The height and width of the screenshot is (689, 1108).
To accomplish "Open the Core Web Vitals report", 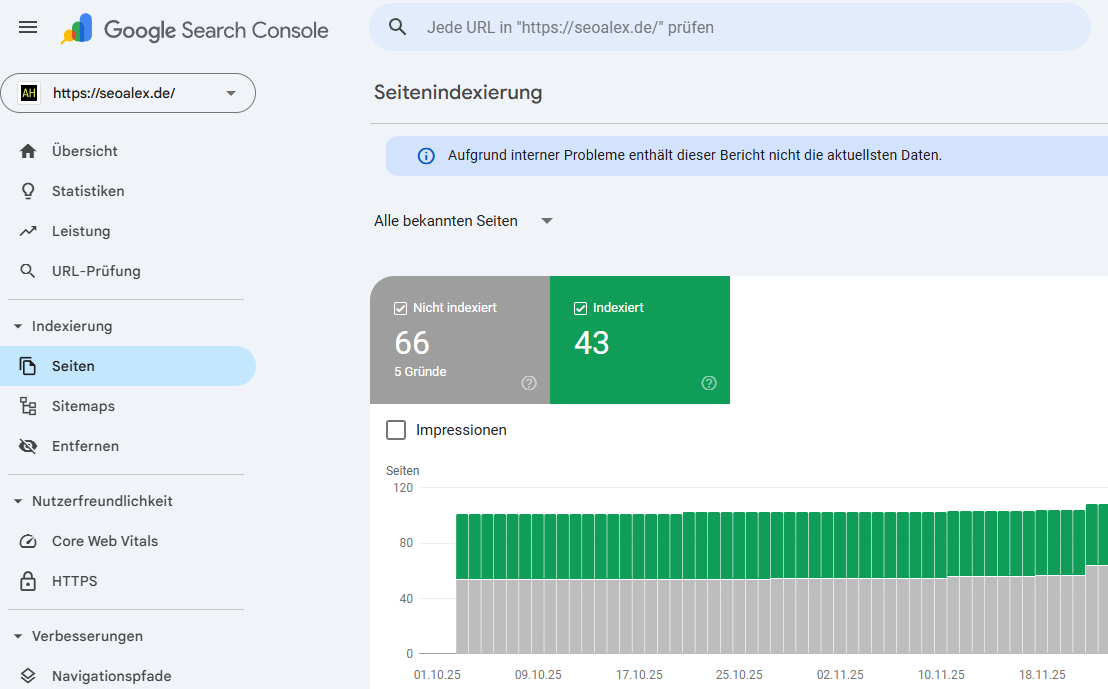I will tap(105, 540).
